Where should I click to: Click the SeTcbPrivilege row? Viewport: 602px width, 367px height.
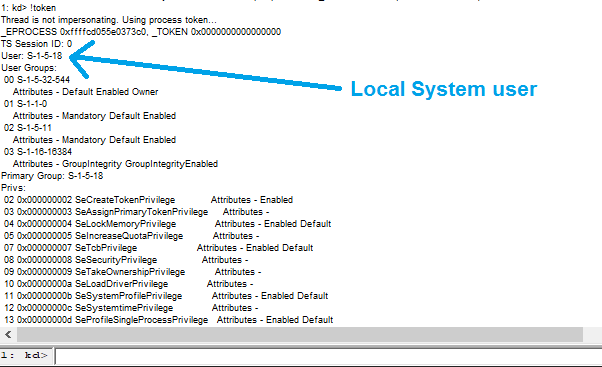tap(159, 248)
